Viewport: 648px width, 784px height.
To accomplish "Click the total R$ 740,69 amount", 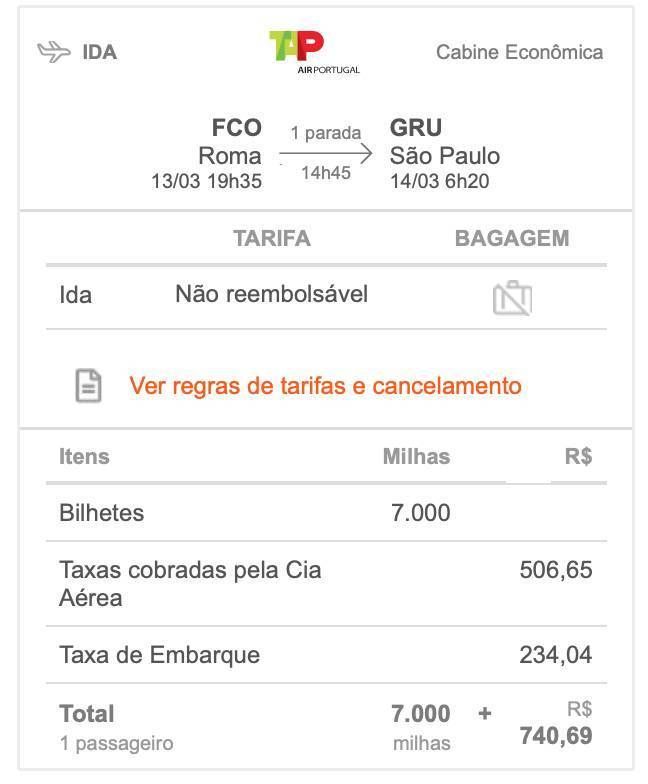I will [556, 724].
